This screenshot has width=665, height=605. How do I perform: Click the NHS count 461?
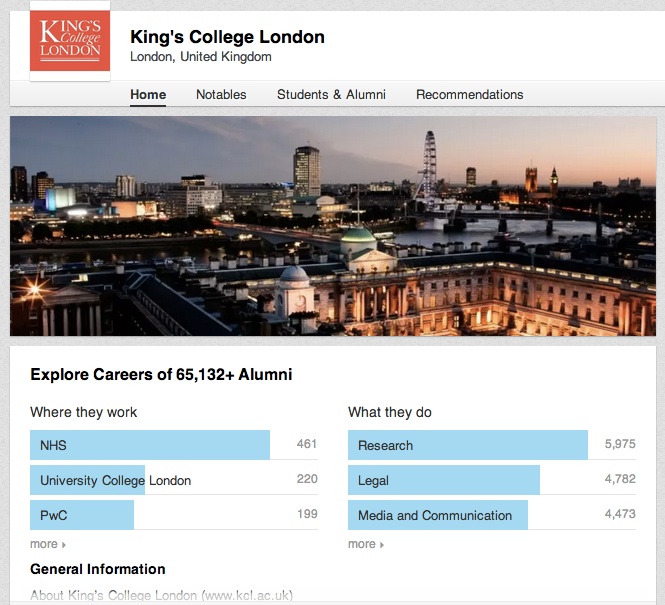click(307, 444)
